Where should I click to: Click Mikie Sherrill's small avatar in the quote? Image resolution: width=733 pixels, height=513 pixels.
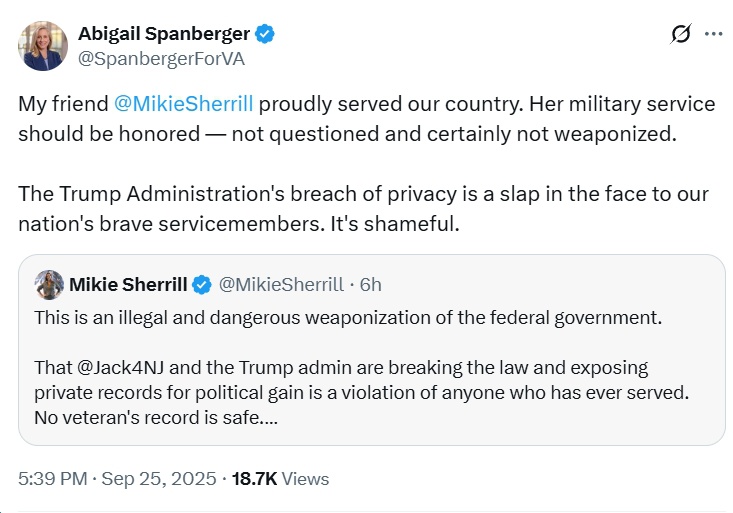(x=49, y=284)
